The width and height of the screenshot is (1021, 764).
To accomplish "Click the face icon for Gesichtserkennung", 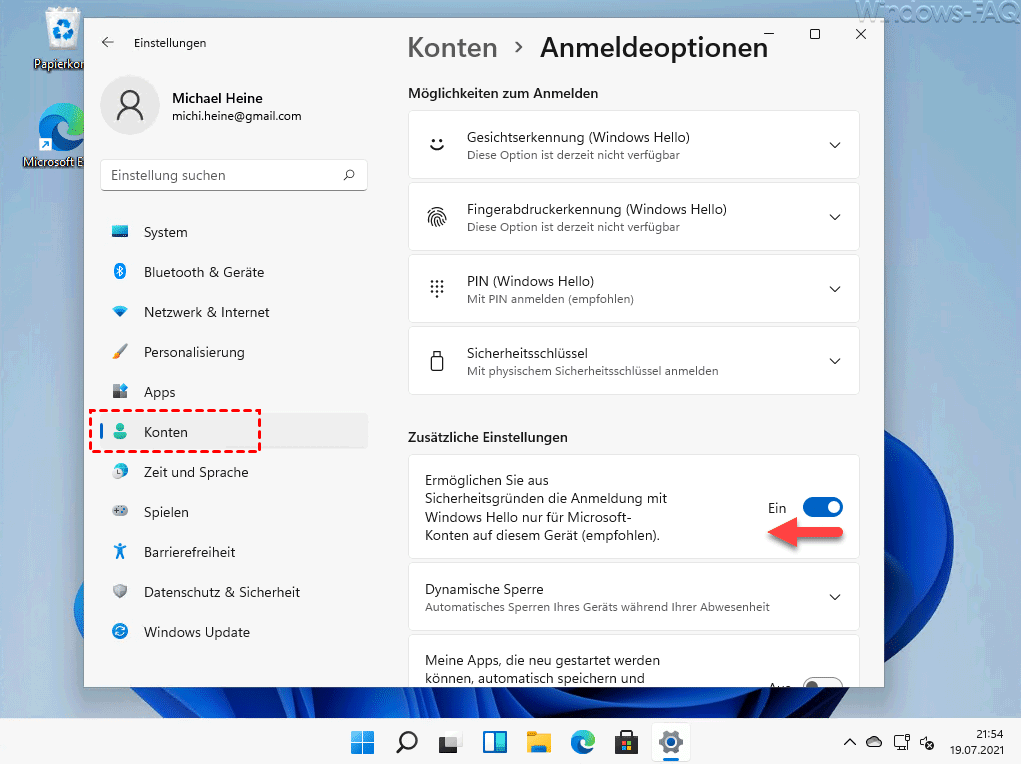I will pyautogui.click(x=437, y=145).
